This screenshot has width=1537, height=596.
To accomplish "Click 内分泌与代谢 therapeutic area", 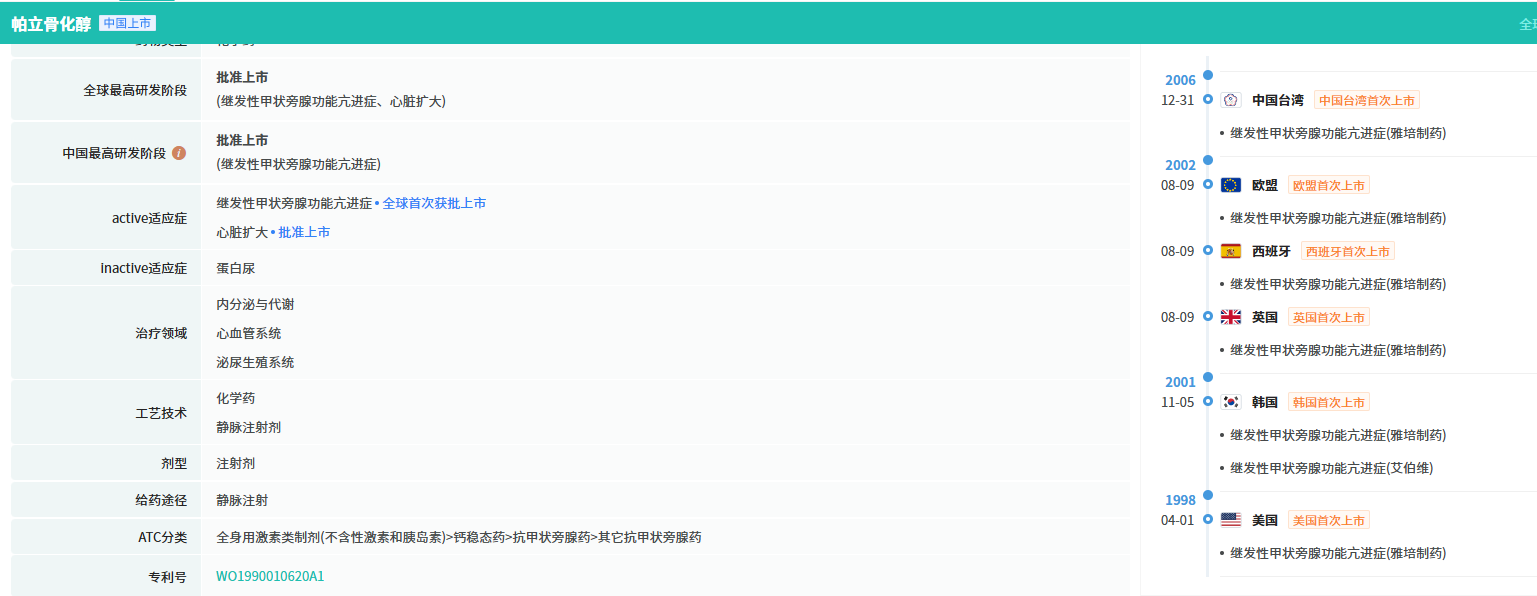I will point(255,304).
